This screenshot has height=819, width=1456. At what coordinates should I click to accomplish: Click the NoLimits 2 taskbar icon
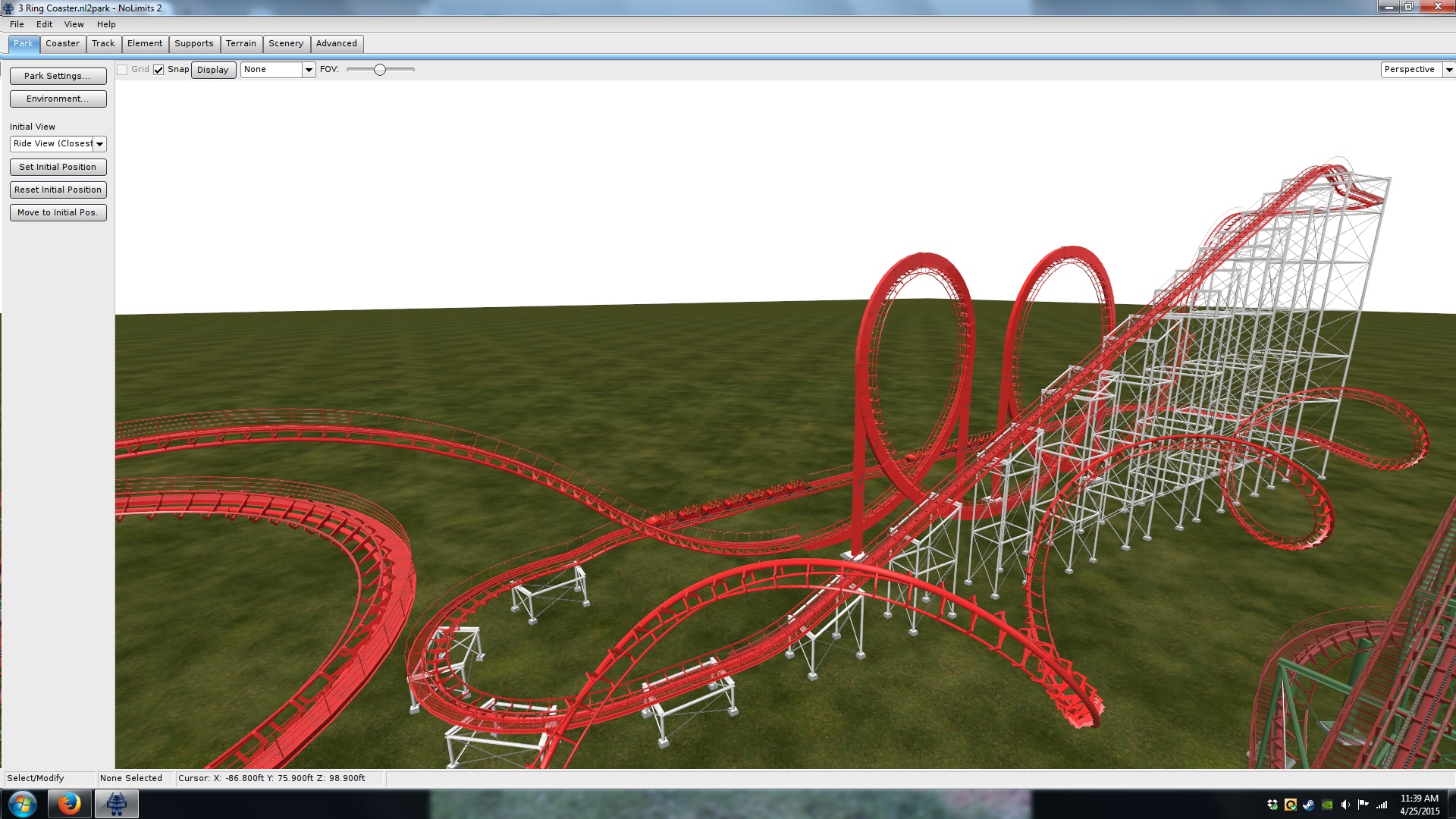[116, 804]
